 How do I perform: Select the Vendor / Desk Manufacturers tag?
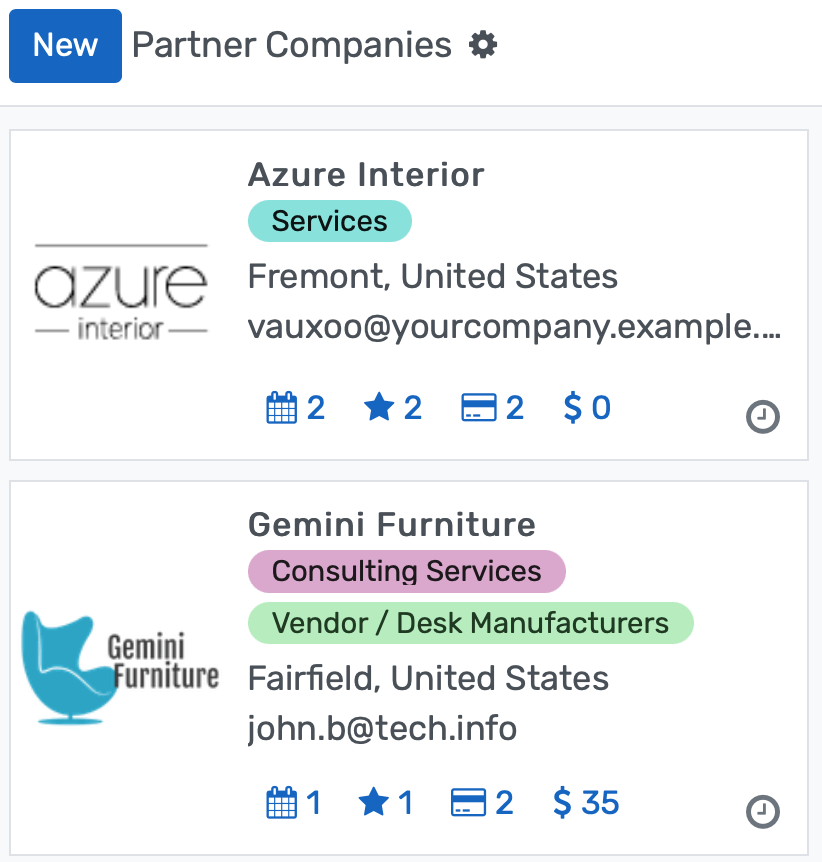point(470,622)
